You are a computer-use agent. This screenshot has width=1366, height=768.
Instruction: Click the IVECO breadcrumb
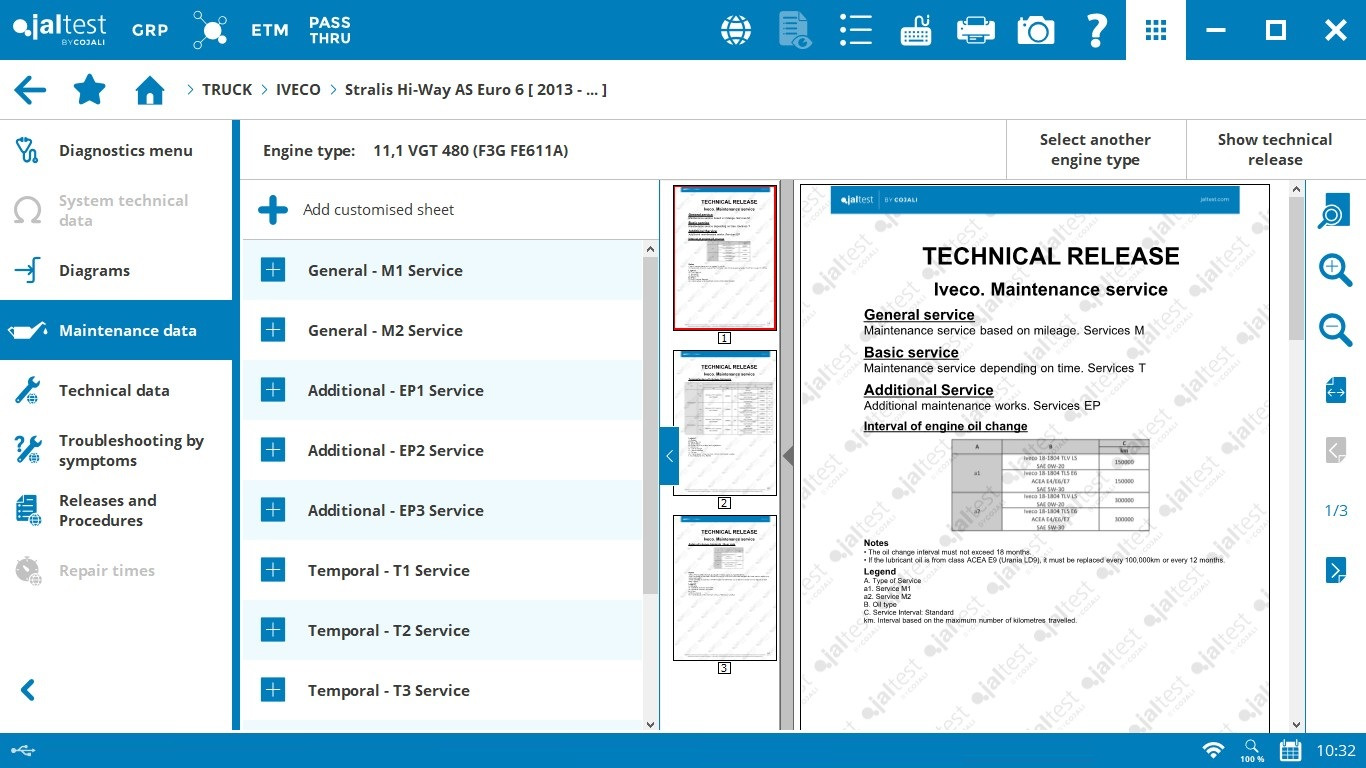tap(298, 90)
